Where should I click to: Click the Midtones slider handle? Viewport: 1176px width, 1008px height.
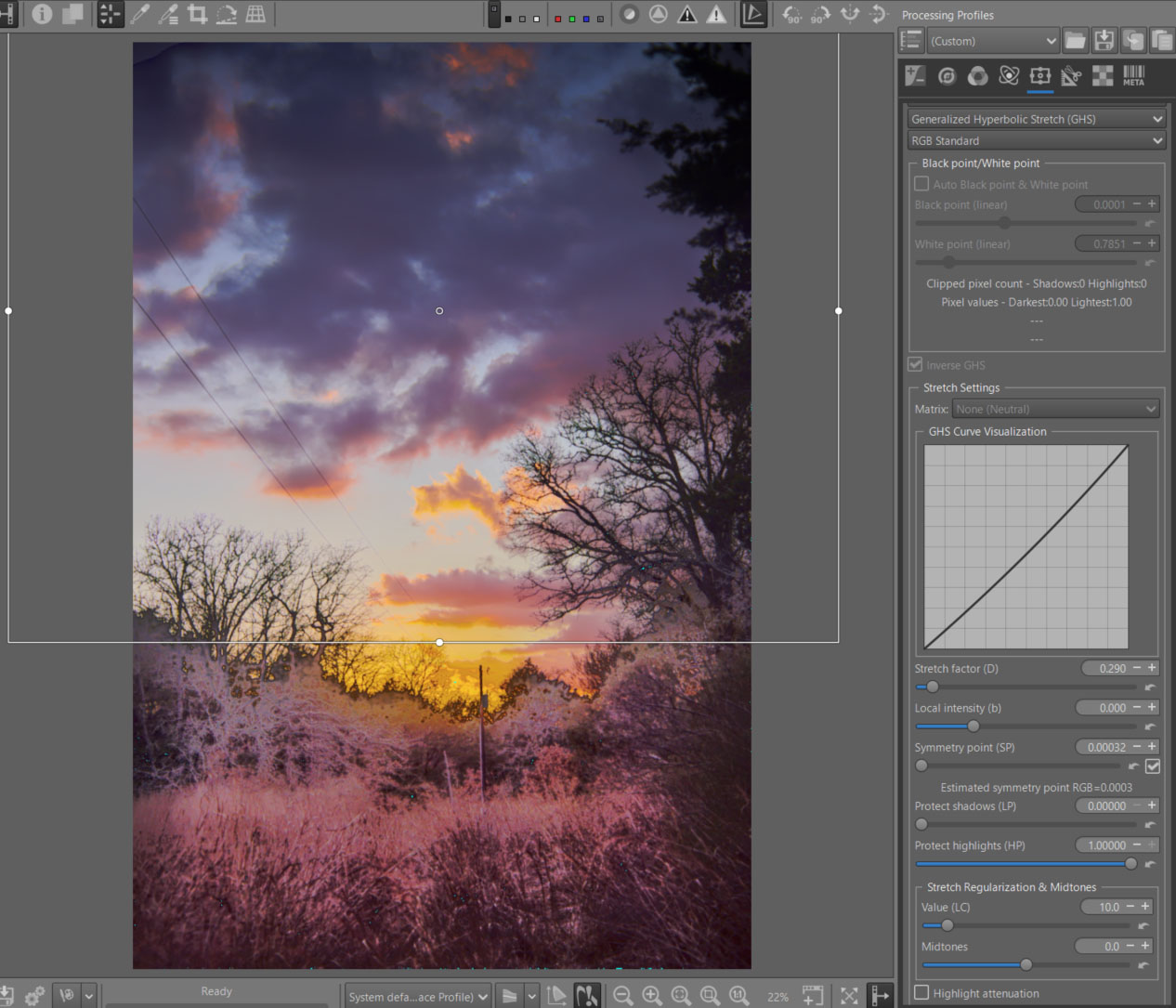pyautogui.click(x=1026, y=964)
